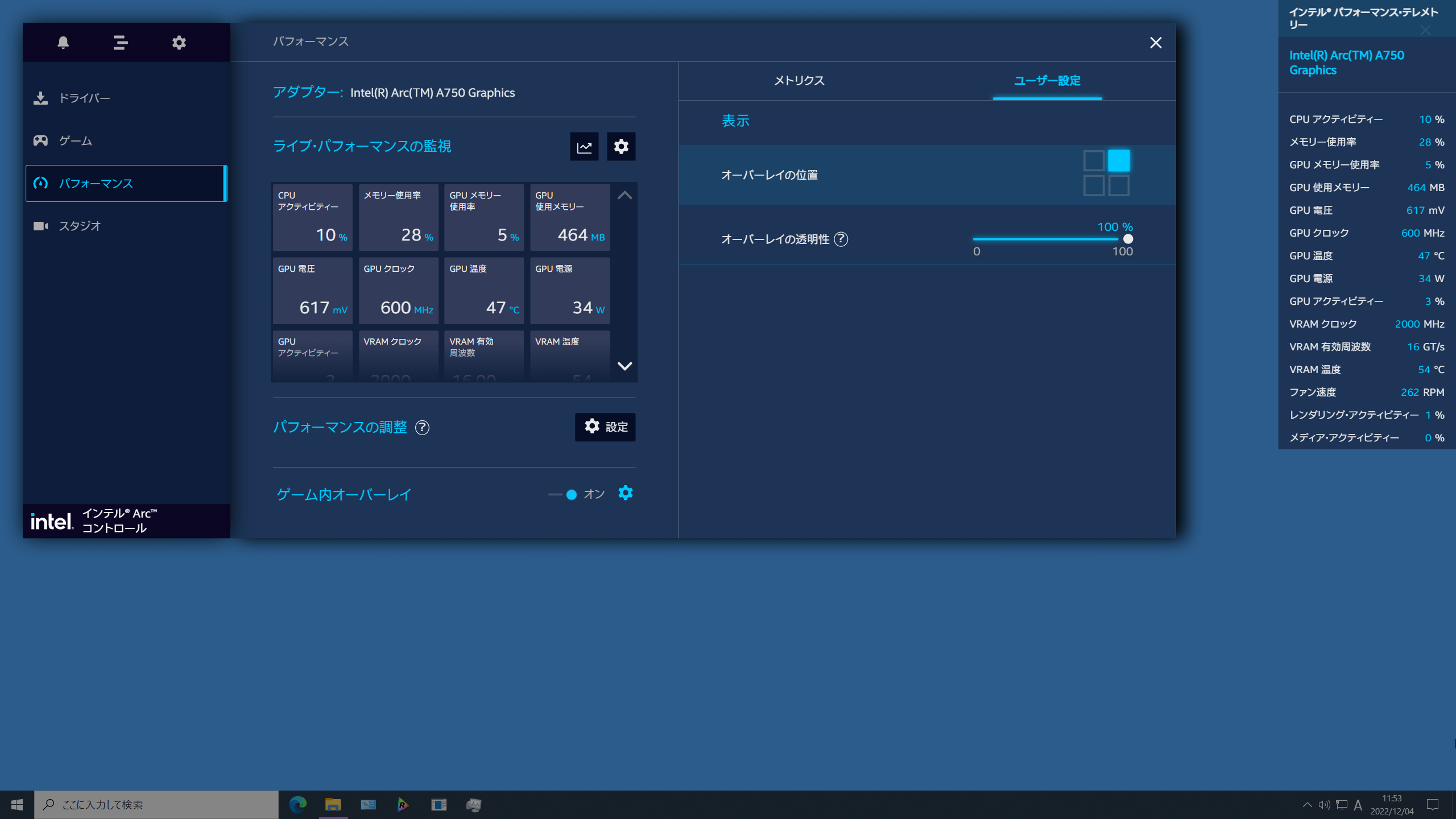
Task: Switch to ユーザー設定 tab
Action: [1047, 81]
